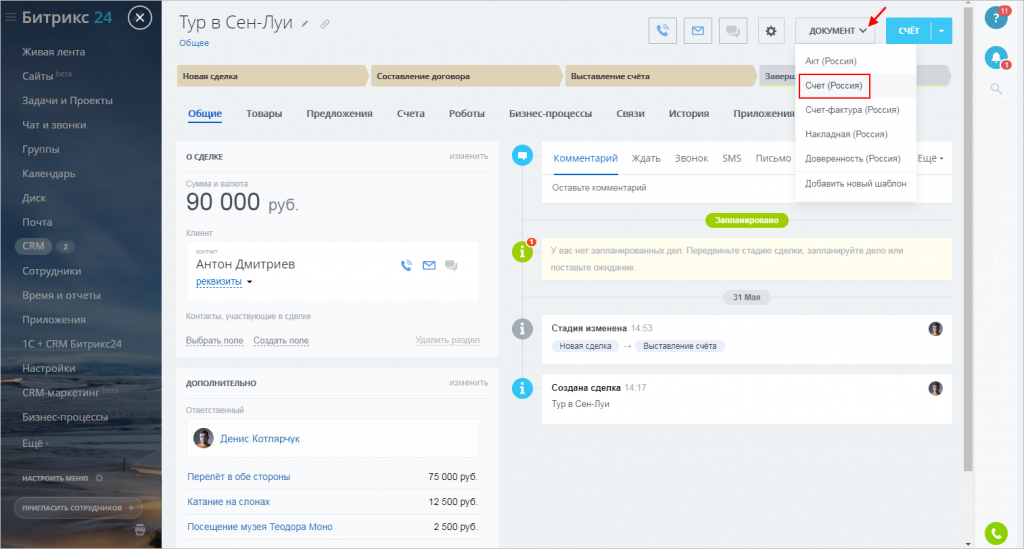Open the Счета tab
This screenshot has height=549, width=1024.
point(411,113)
